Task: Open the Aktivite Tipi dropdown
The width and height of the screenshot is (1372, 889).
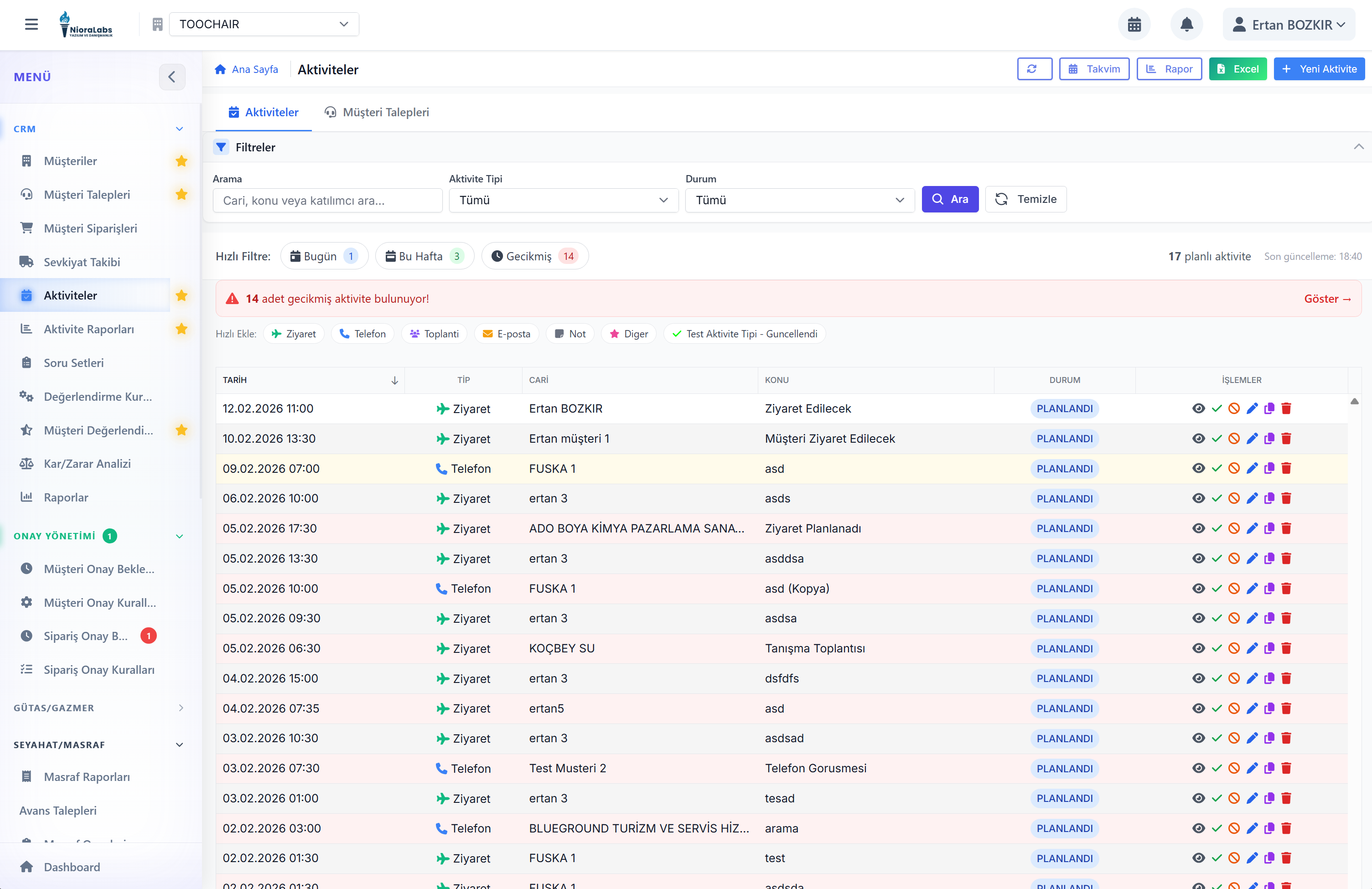Action: tap(563, 200)
